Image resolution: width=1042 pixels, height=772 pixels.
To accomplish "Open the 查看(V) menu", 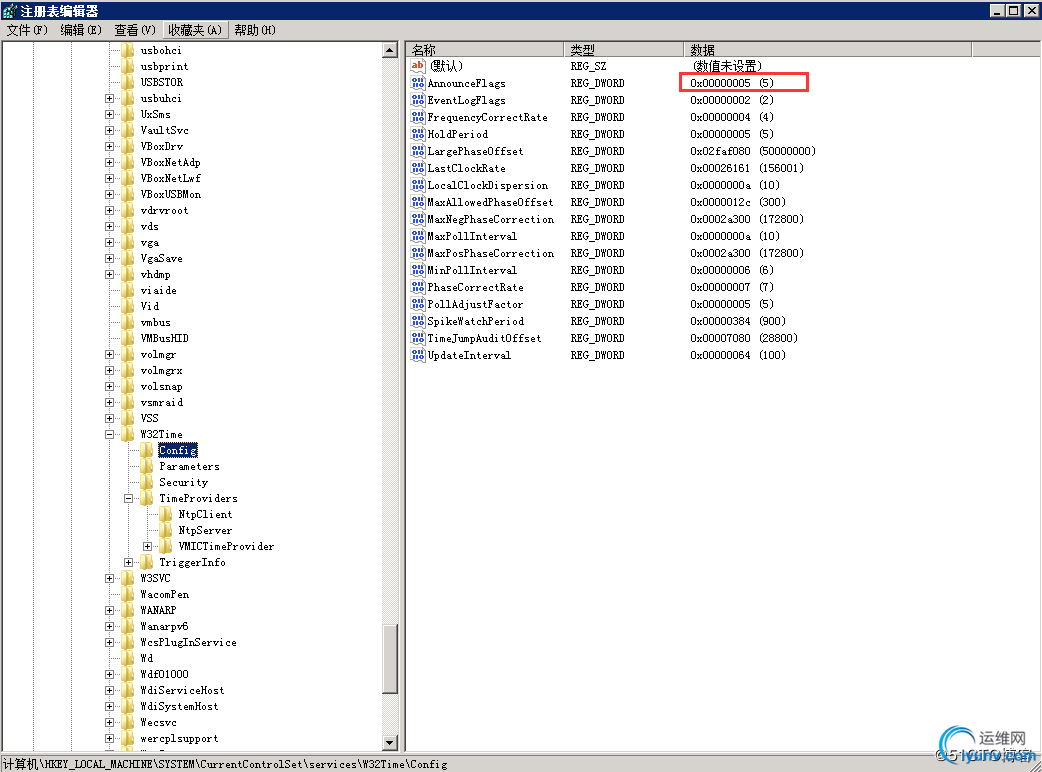I will coord(135,30).
